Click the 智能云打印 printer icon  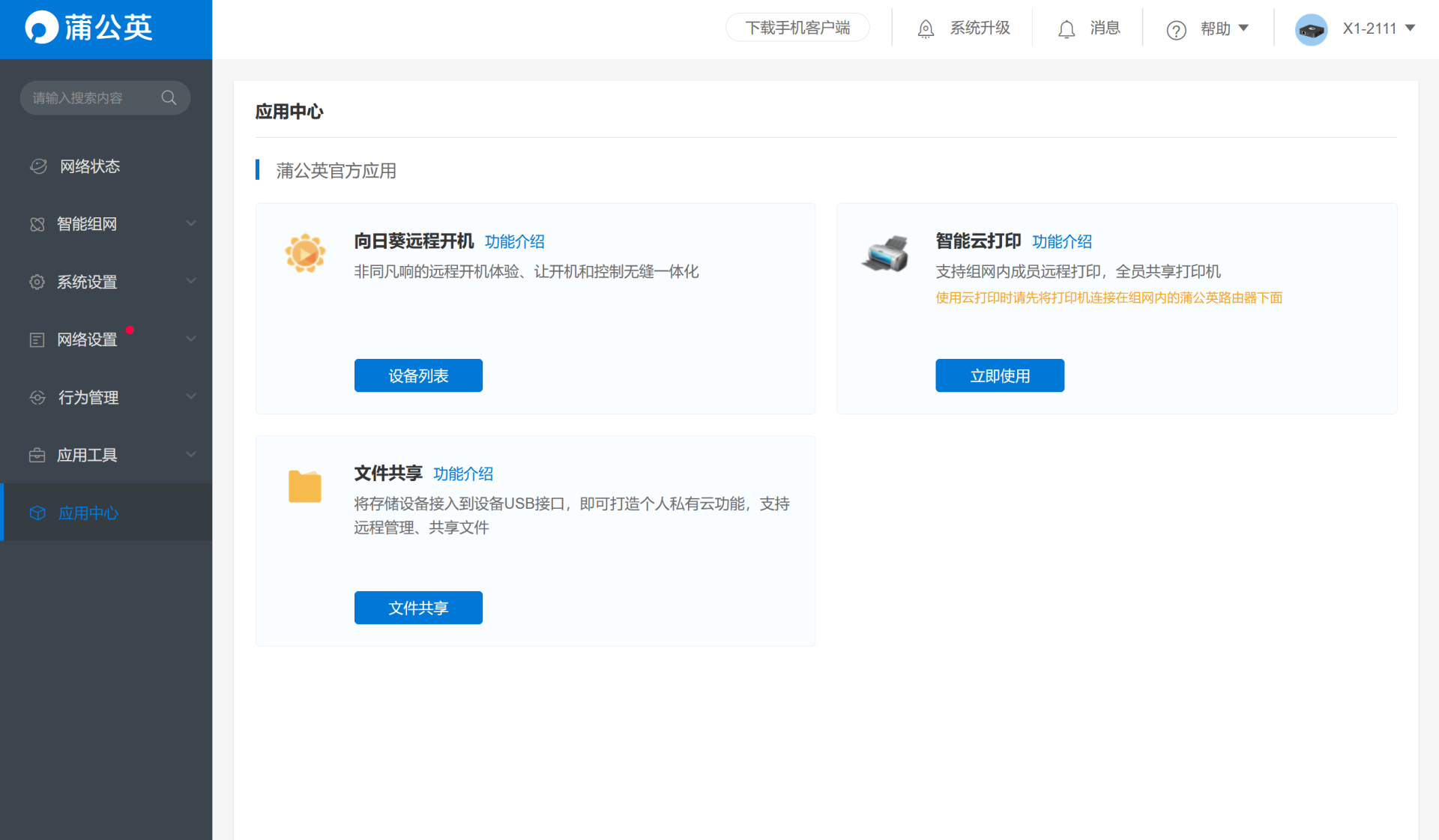point(885,253)
